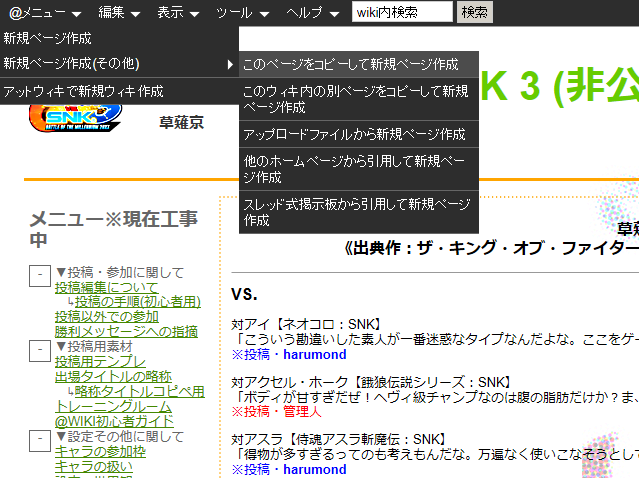This screenshot has height=478, width=639.
Task: Open the ツール menu
Action: 242,13
